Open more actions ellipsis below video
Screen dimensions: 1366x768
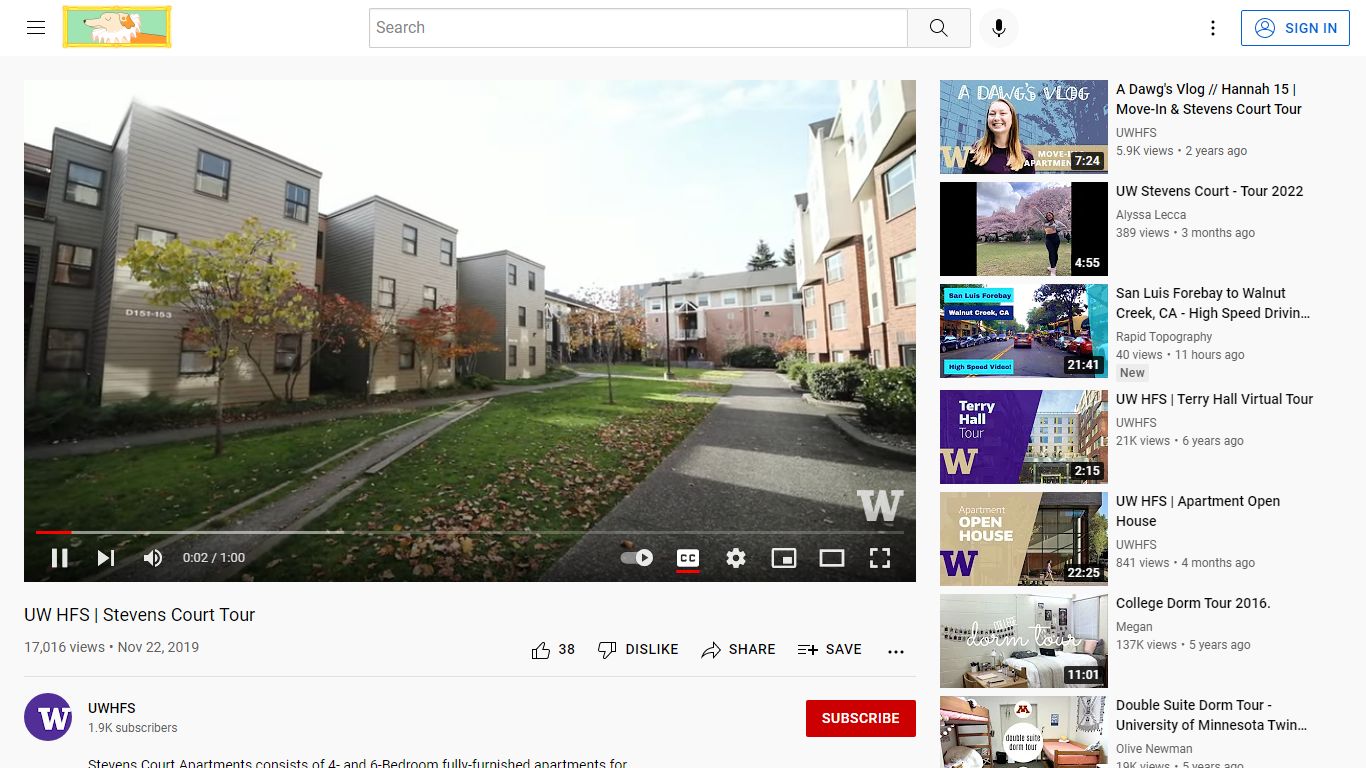click(896, 651)
